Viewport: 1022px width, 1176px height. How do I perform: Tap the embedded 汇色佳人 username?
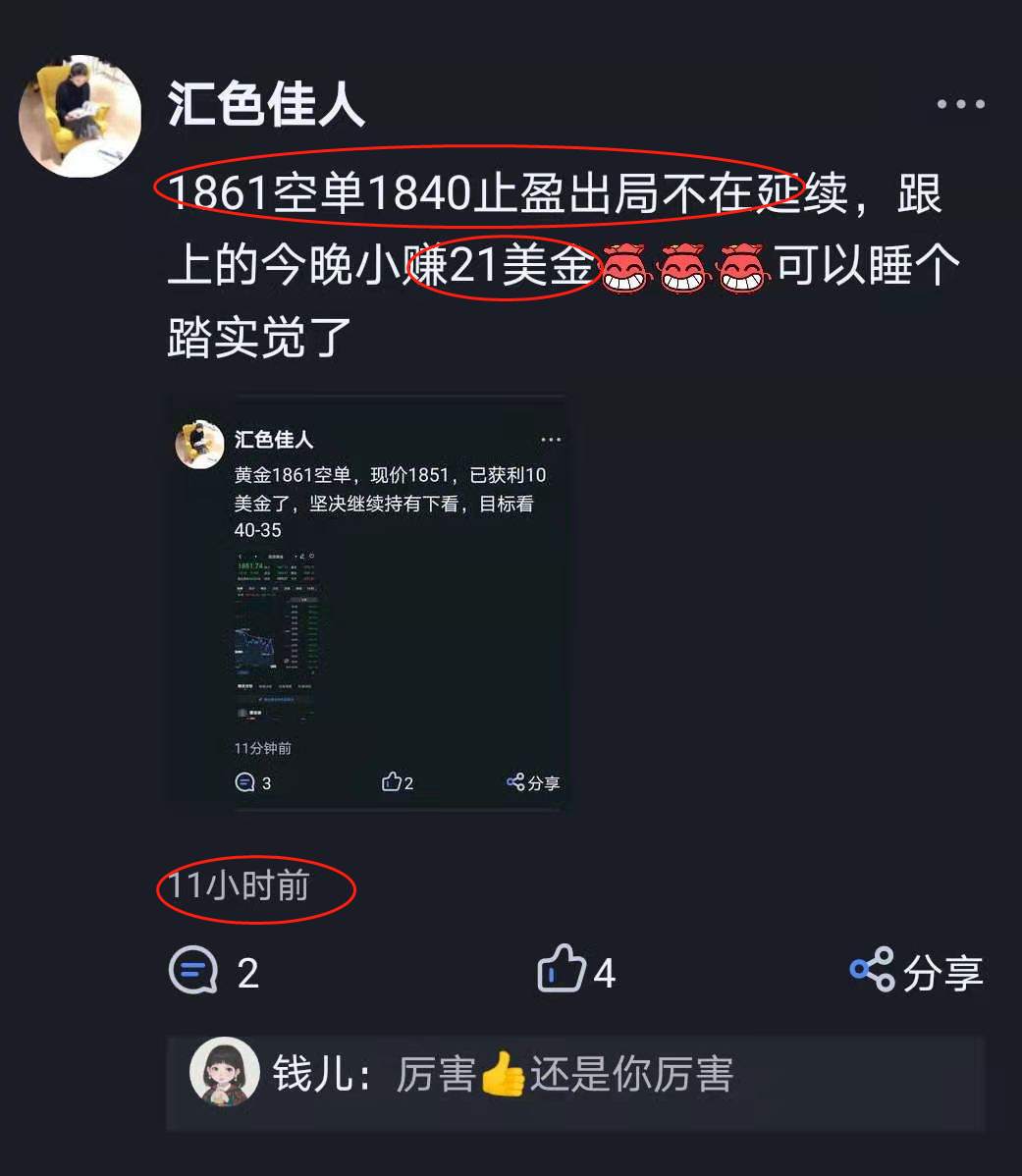point(274,440)
